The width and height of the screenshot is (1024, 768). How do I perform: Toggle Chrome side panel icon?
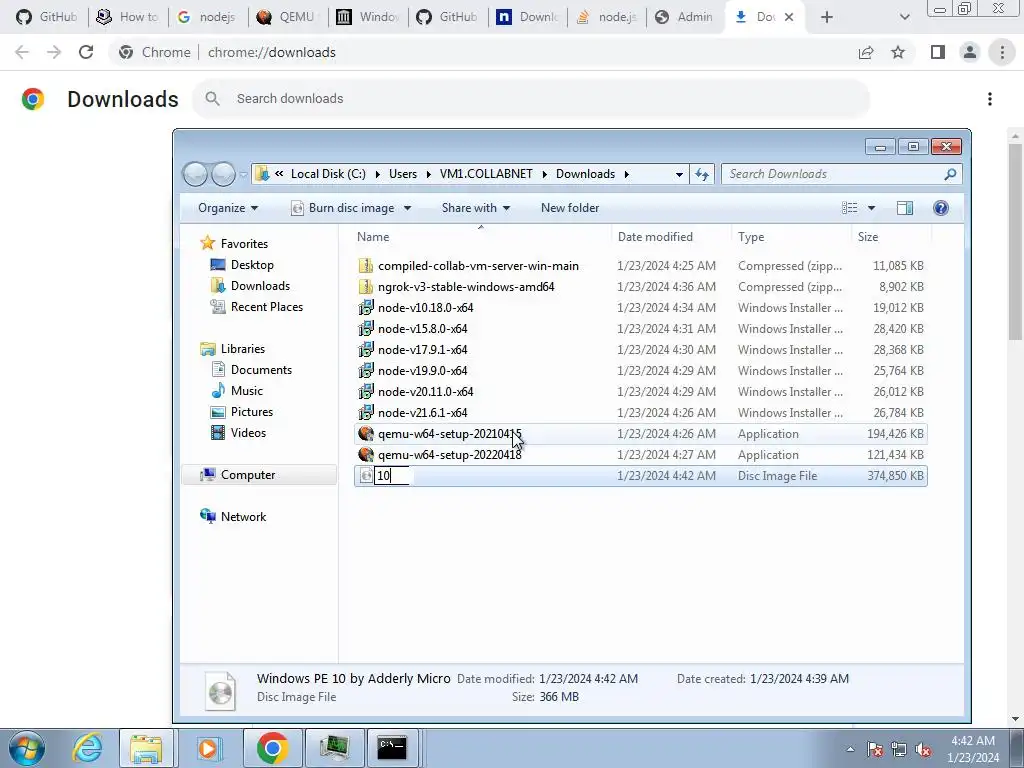938,52
